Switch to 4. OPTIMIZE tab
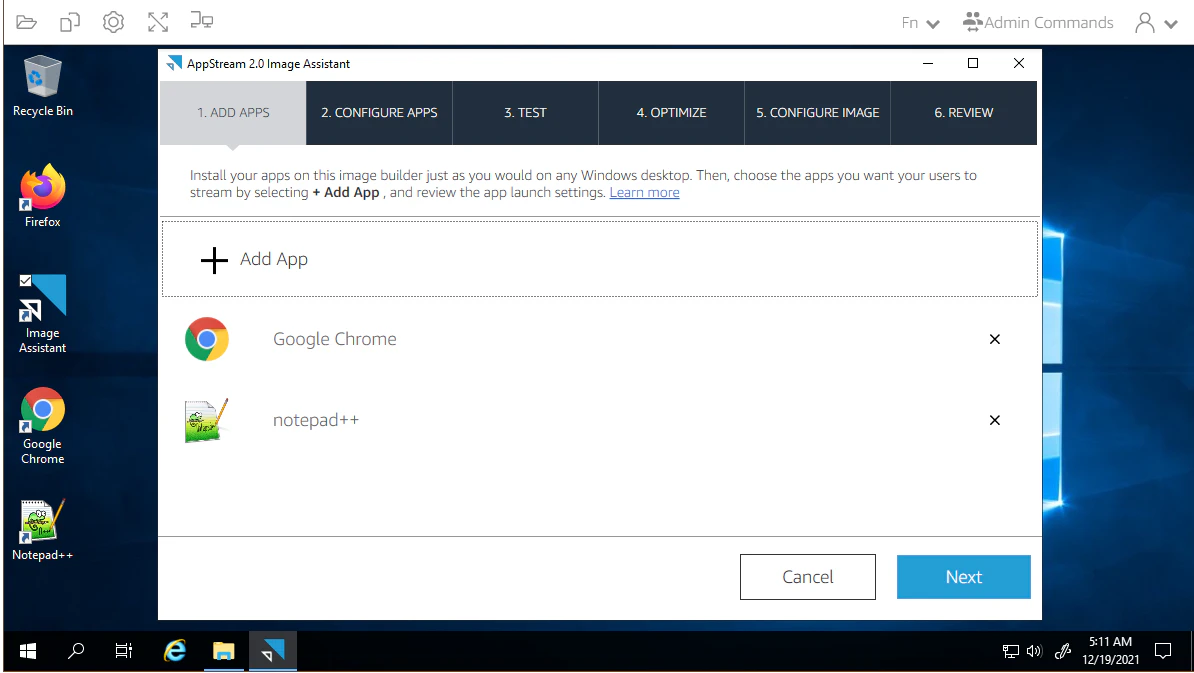 point(672,113)
